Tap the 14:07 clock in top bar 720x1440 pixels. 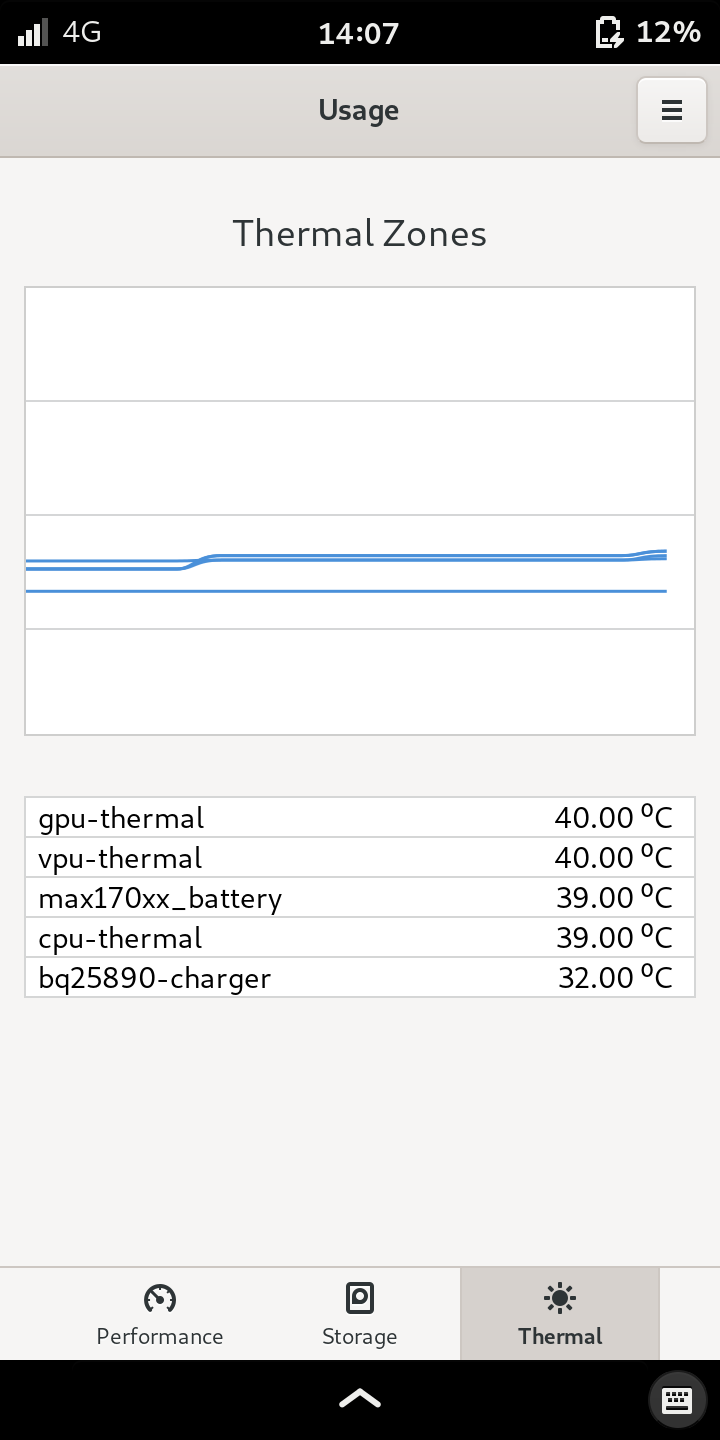click(358, 33)
